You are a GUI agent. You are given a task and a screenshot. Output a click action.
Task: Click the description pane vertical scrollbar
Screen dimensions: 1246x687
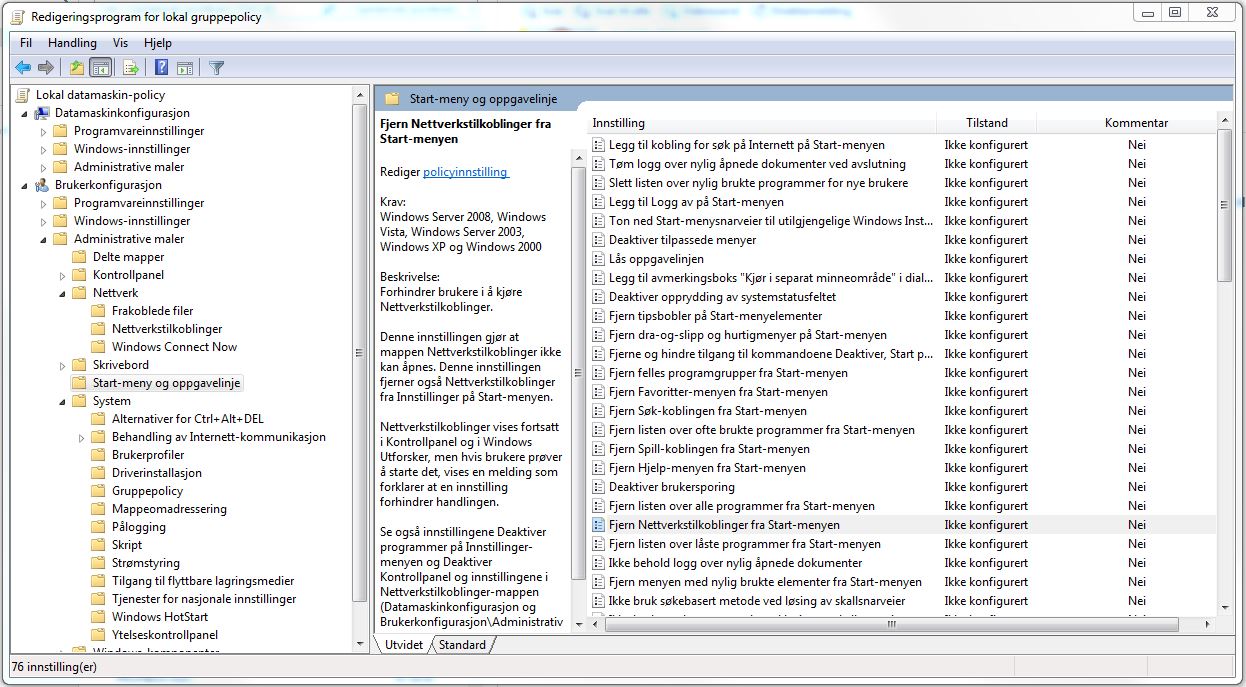point(578,372)
